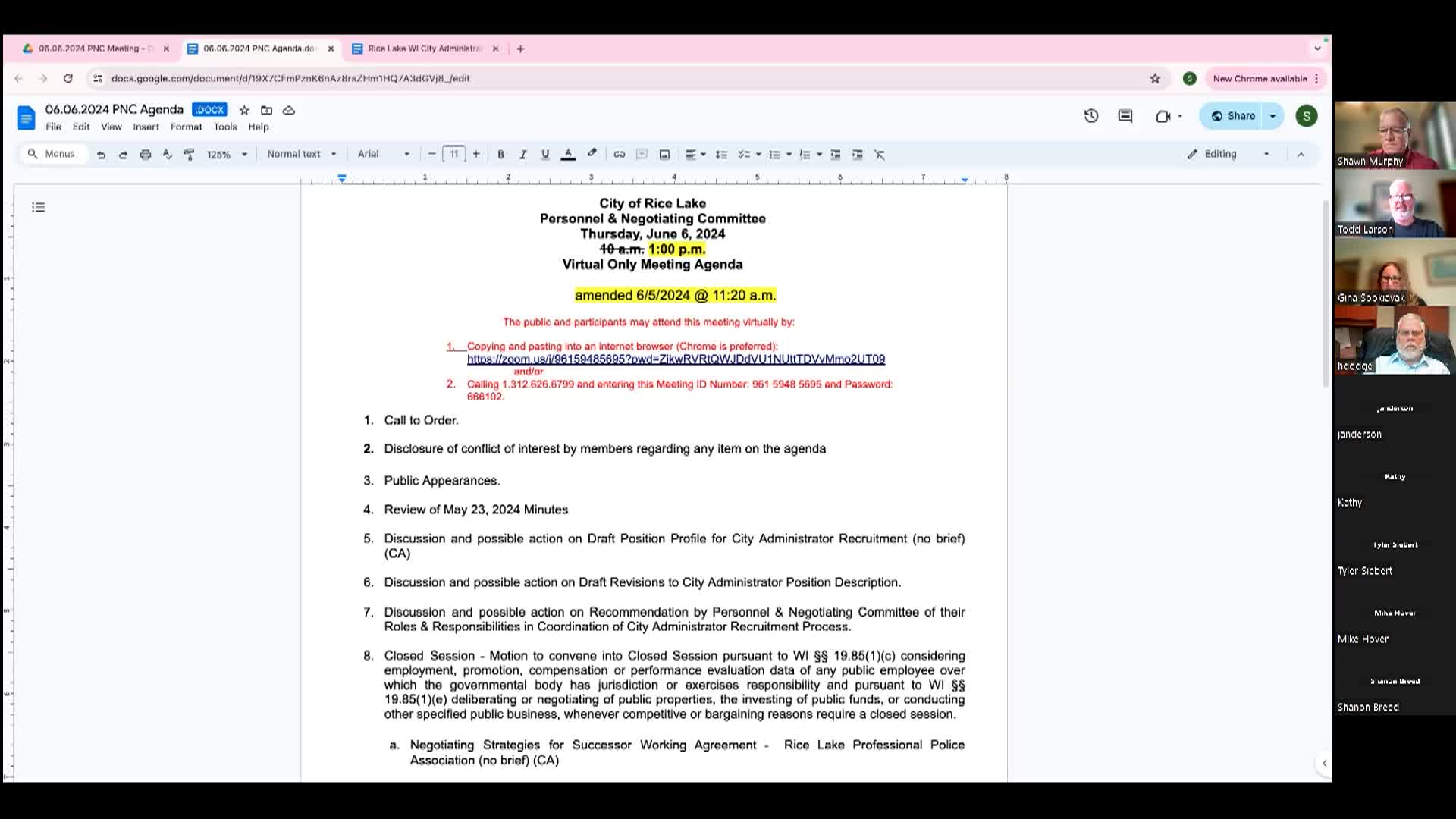Image resolution: width=1456 pixels, height=819 pixels.
Task: Open the Help menu
Action: pos(259,127)
